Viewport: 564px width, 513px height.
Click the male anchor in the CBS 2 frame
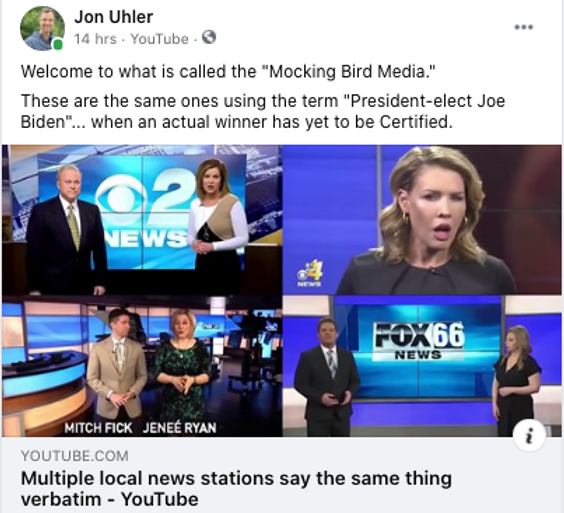coord(67,228)
